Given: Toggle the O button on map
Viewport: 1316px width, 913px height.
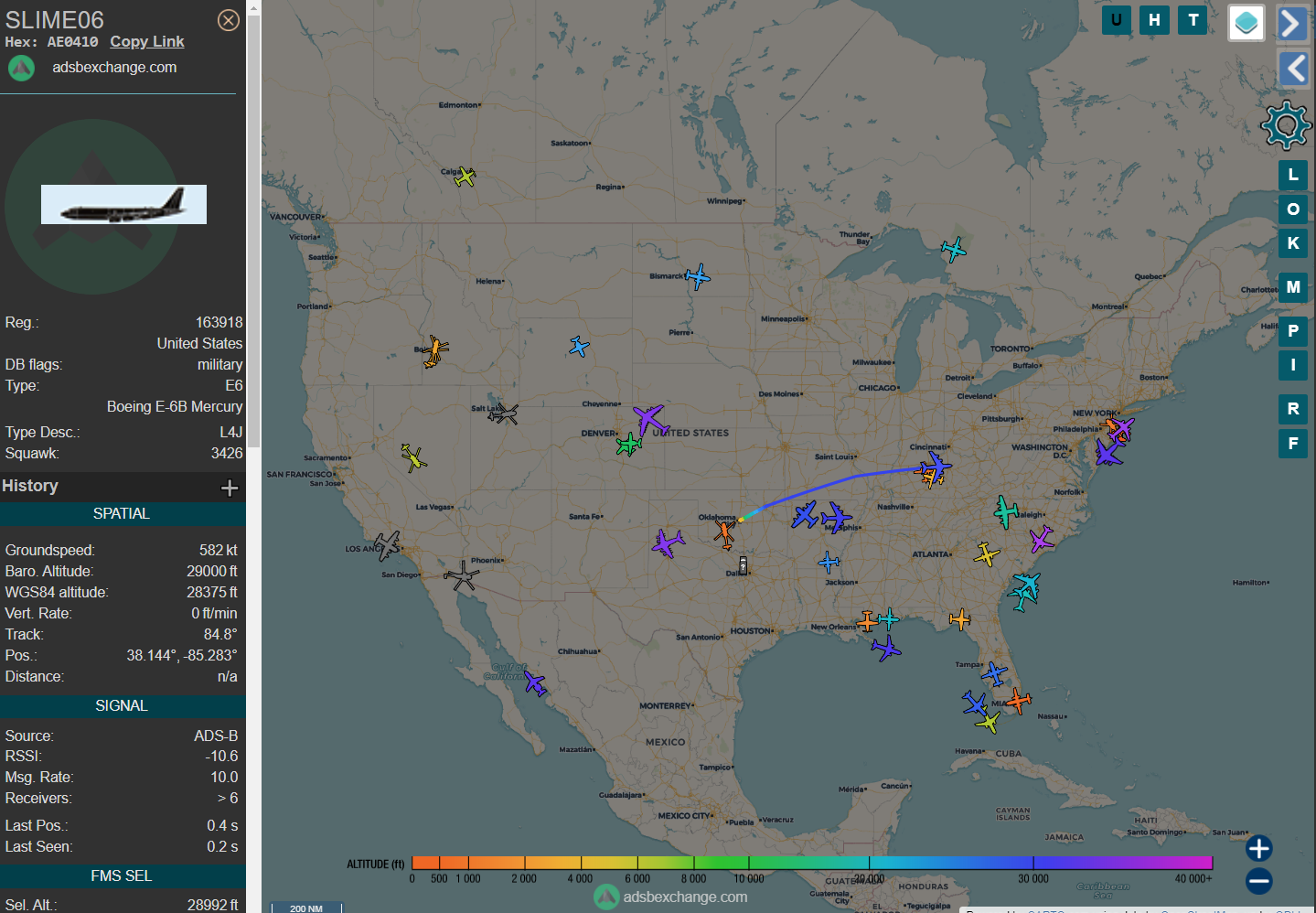Looking at the screenshot, I should [1293, 209].
